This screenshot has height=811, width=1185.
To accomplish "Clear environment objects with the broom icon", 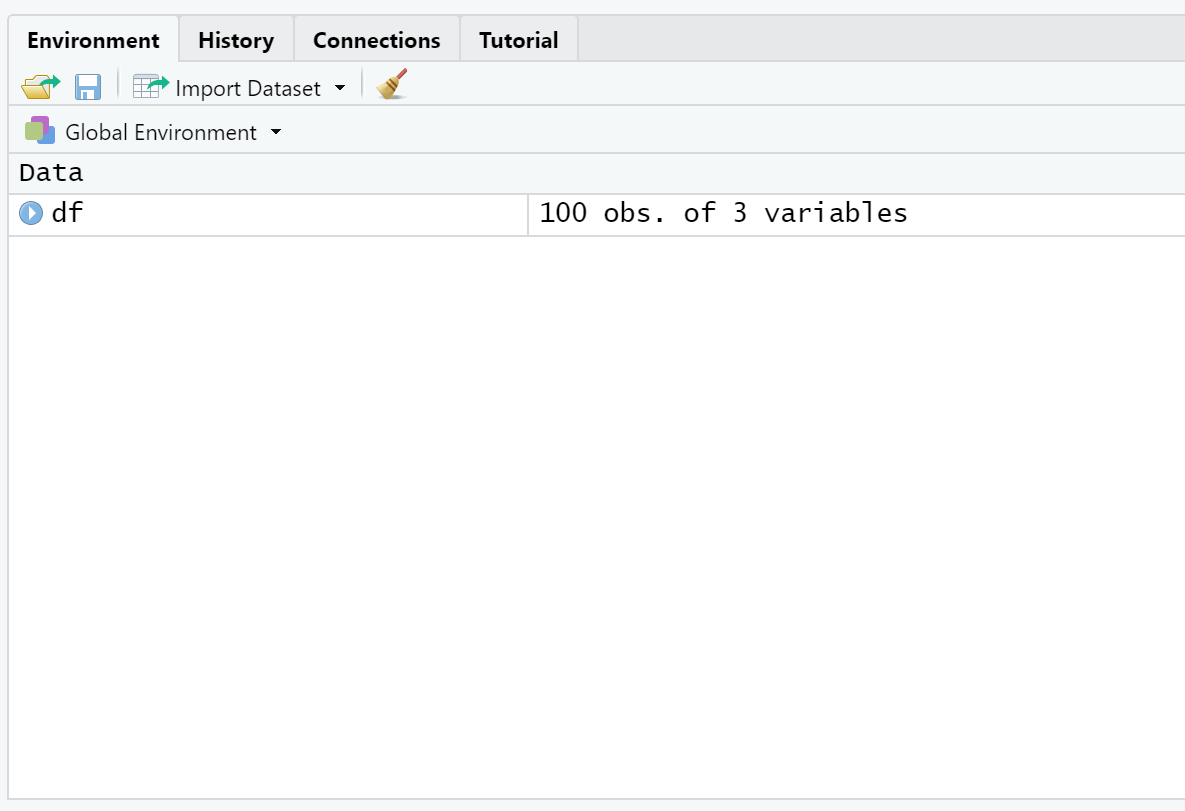I will [391, 84].
